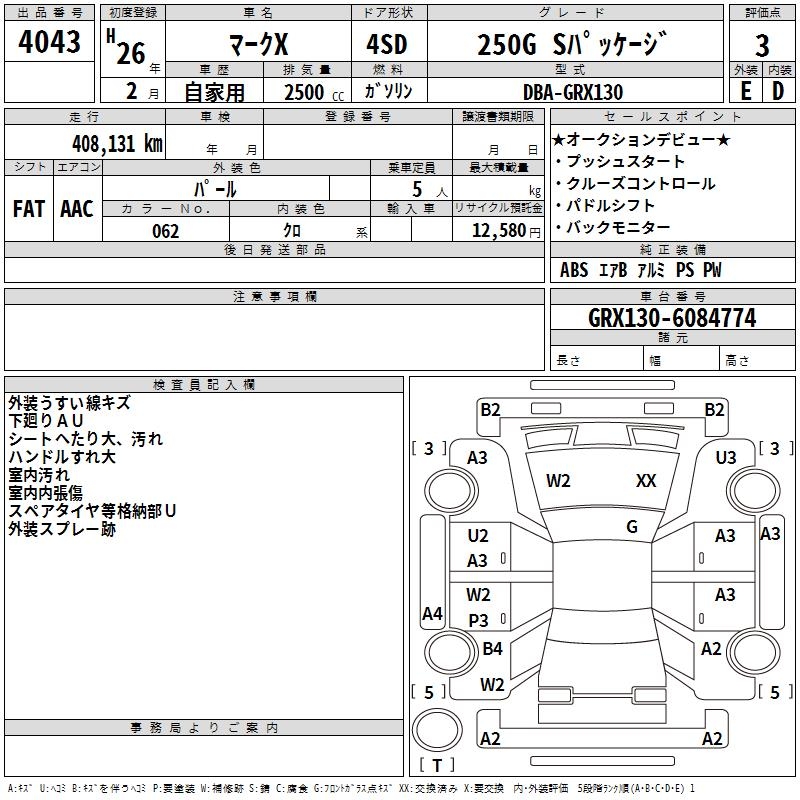The height and width of the screenshot is (800, 800).
Task: Select the note スペアタイヤ等格納部U
Action: click(x=92, y=511)
